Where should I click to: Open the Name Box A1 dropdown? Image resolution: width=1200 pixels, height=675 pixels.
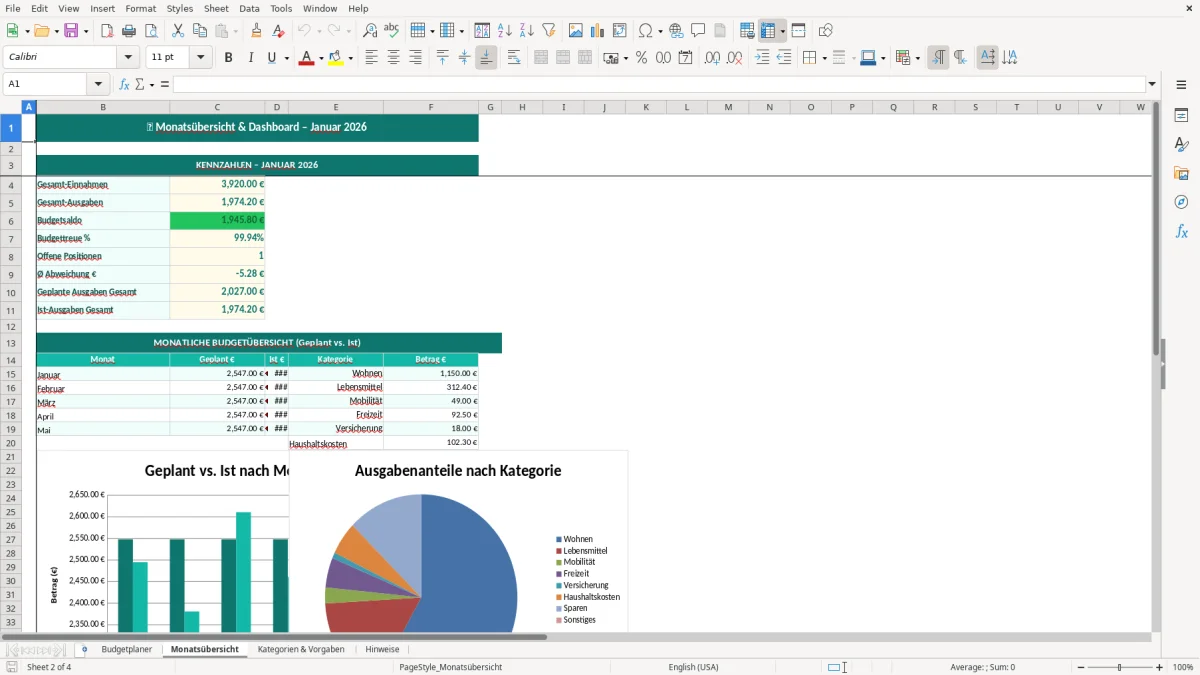point(98,84)
